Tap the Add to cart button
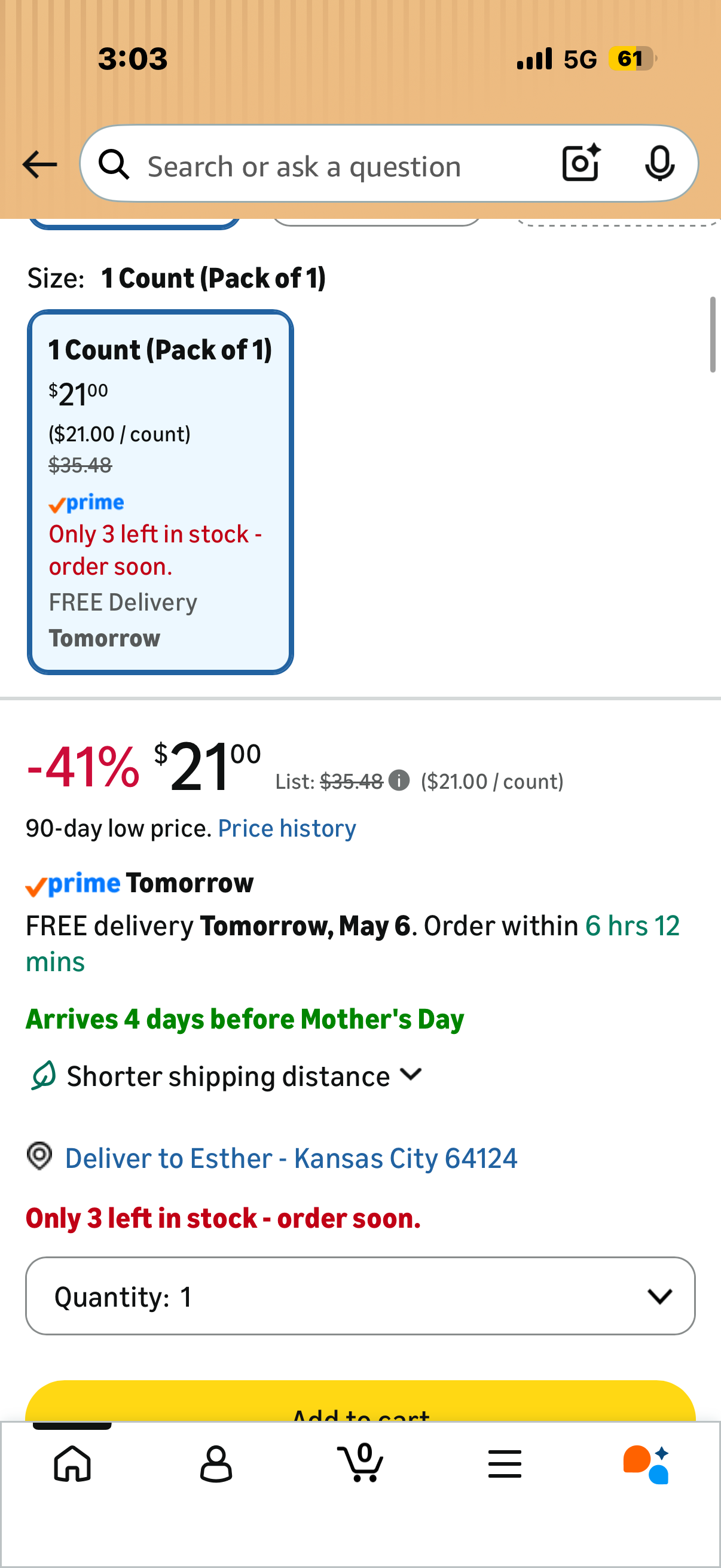The height and width of the screenshot is (1568, 721). 360,1402
